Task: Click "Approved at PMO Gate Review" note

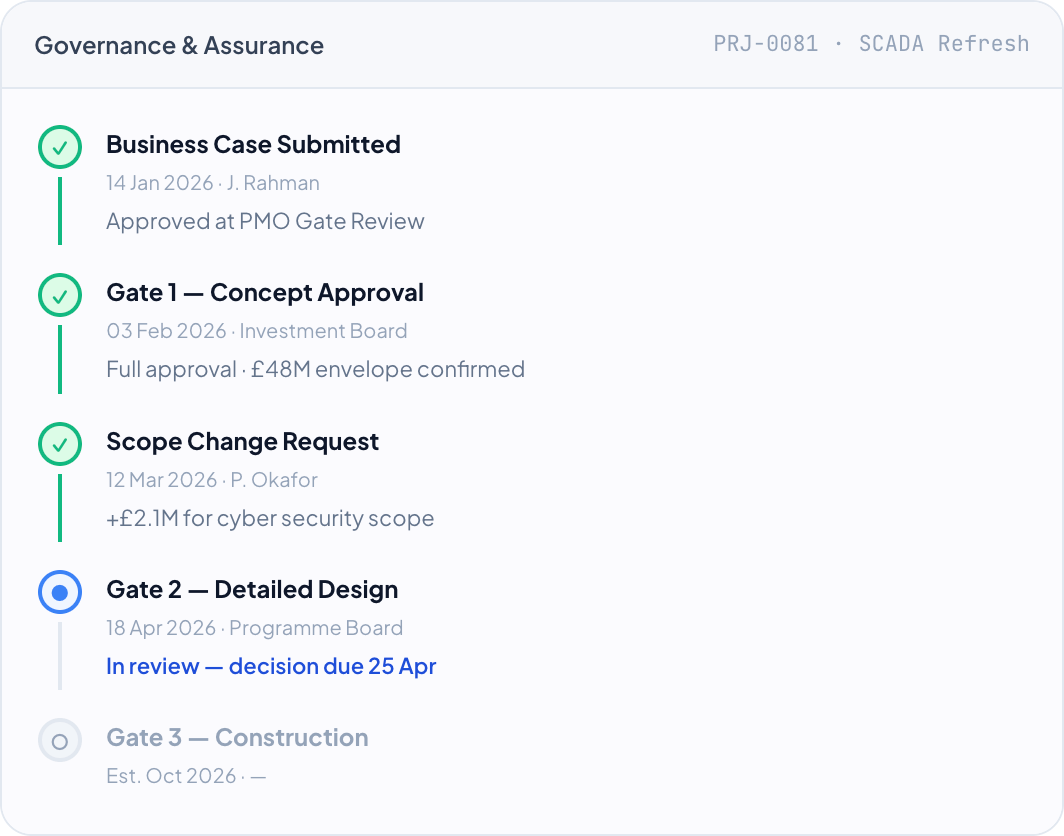Action: [265, 221]
